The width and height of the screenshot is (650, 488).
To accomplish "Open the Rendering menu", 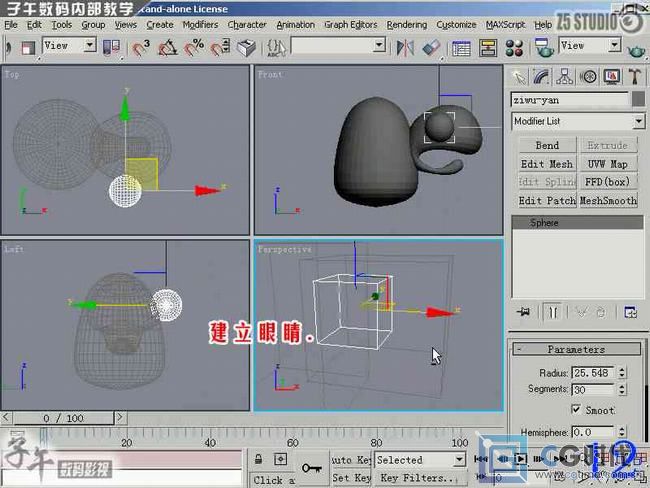I will pos(407,25).
